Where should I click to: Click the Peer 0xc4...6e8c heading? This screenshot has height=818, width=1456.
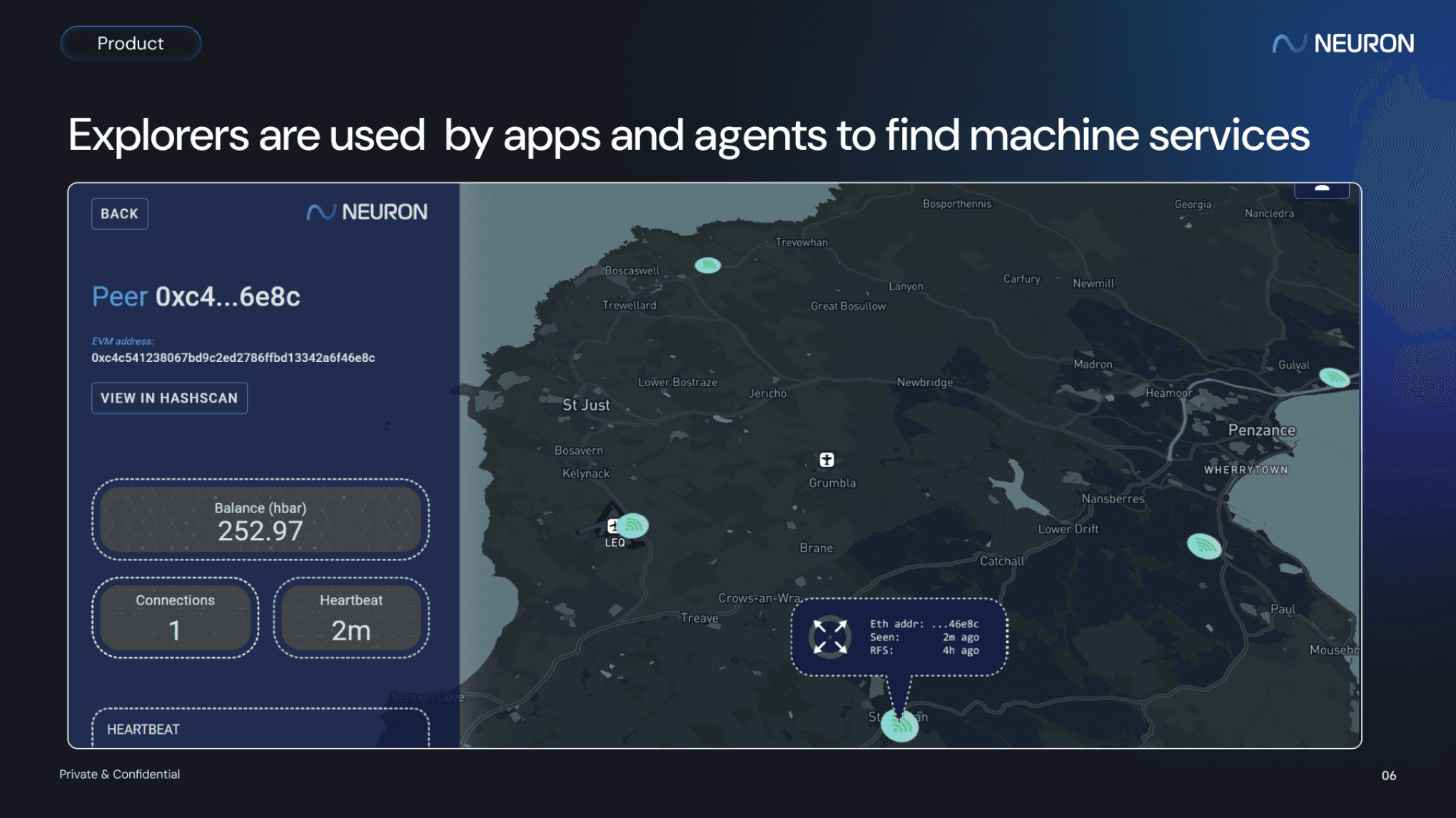point(196,296)
